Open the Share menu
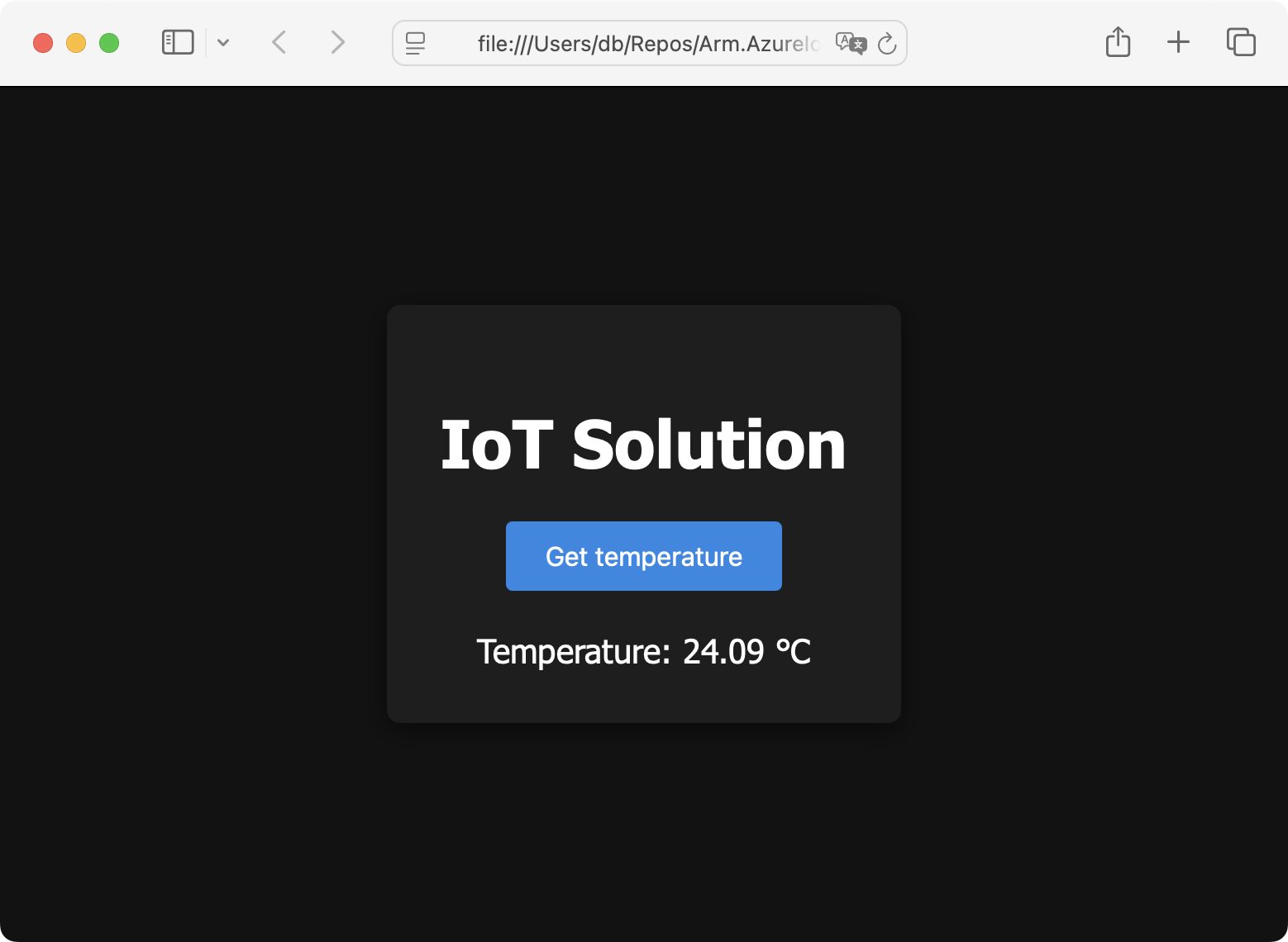The image size is (1288, 942). click(x=1118, y=42)
